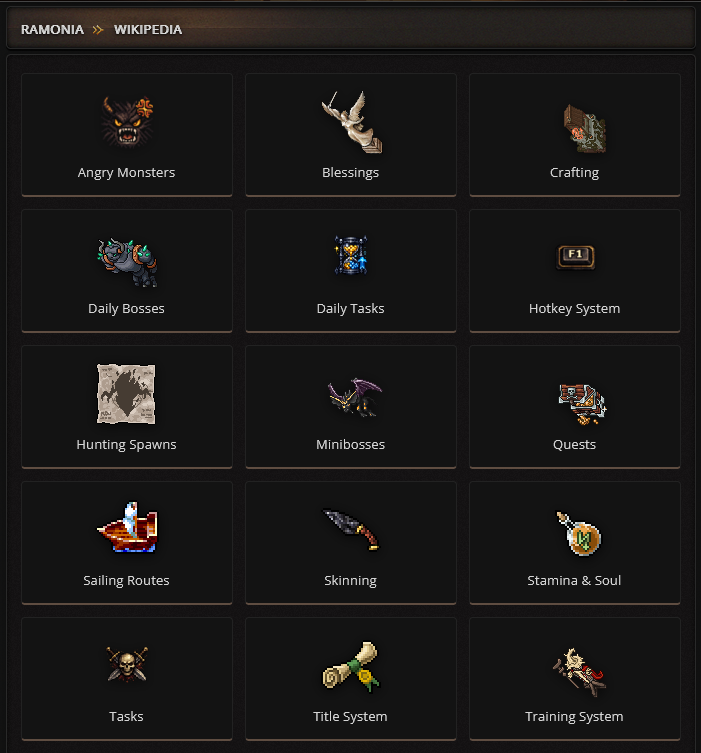Open the Title System scroll icon
The width and height of the screenshot is (701, 753).
[351, 666]
